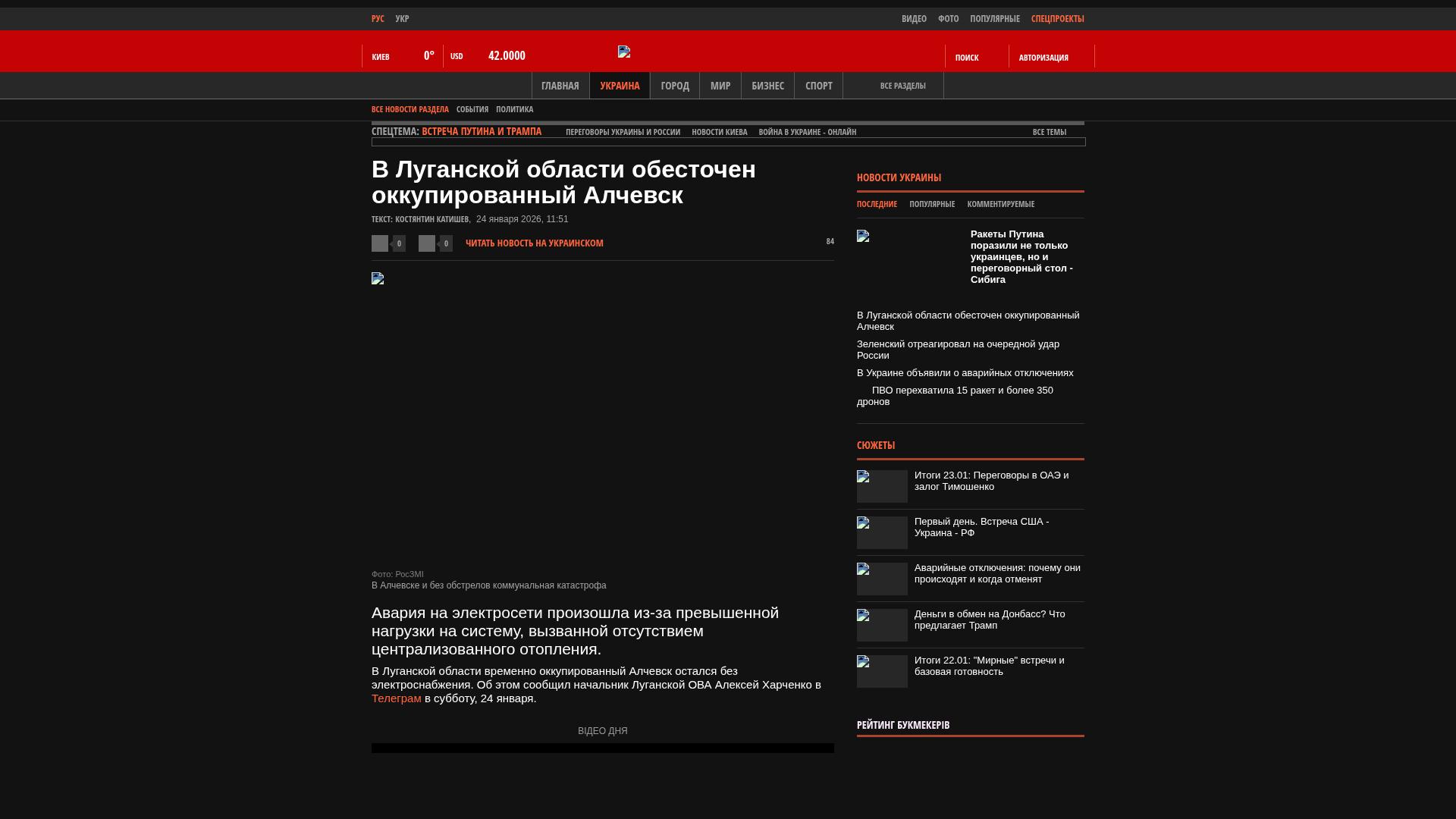1456x819 pixels.
Task: Click the second grey share button beside the article
Action: (427, 243)
